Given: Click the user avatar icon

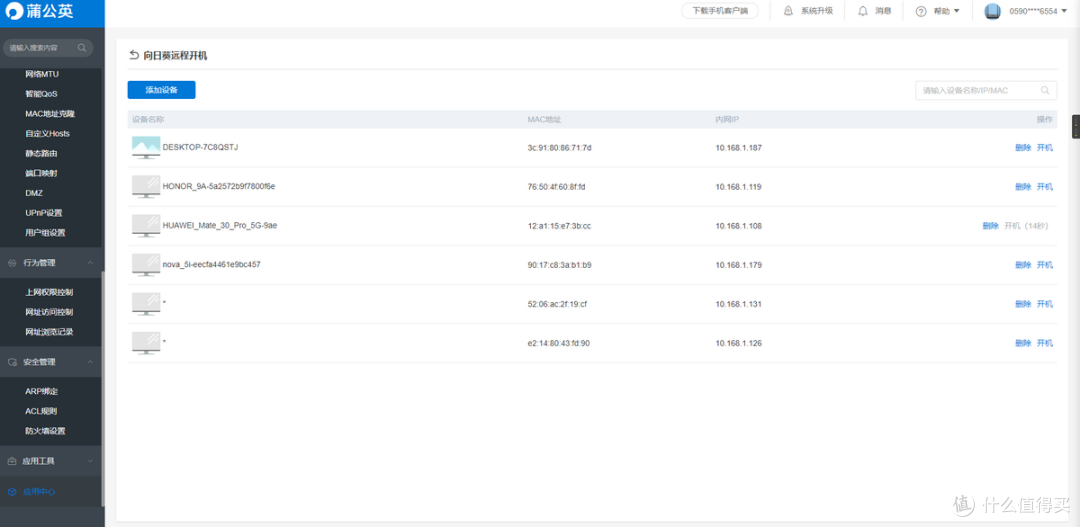Looking at the screenshot, I should coord(992,11).
